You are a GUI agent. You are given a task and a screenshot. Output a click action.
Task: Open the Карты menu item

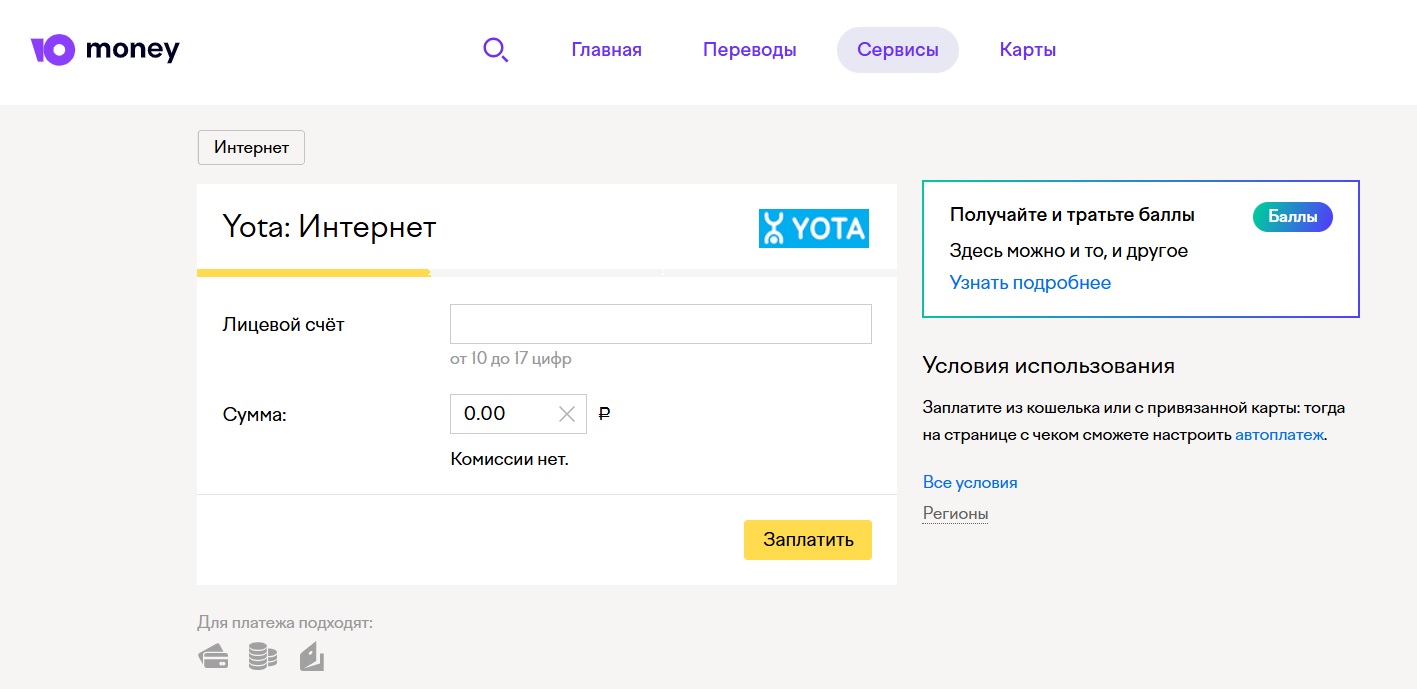[1028, 50]
